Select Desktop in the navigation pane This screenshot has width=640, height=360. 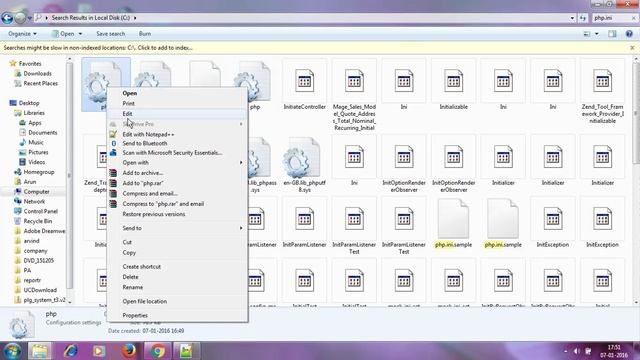click(x=24, y=103)
